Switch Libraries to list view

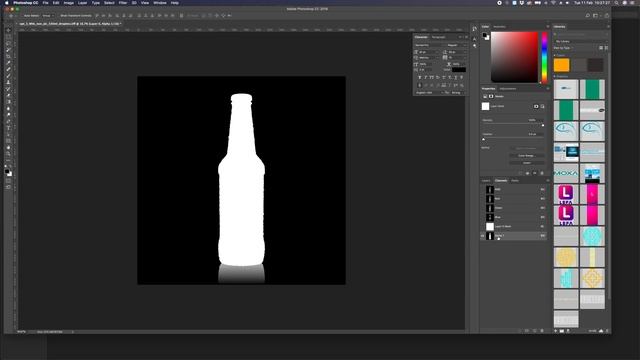pyautogui.click(x=606, y=48)
